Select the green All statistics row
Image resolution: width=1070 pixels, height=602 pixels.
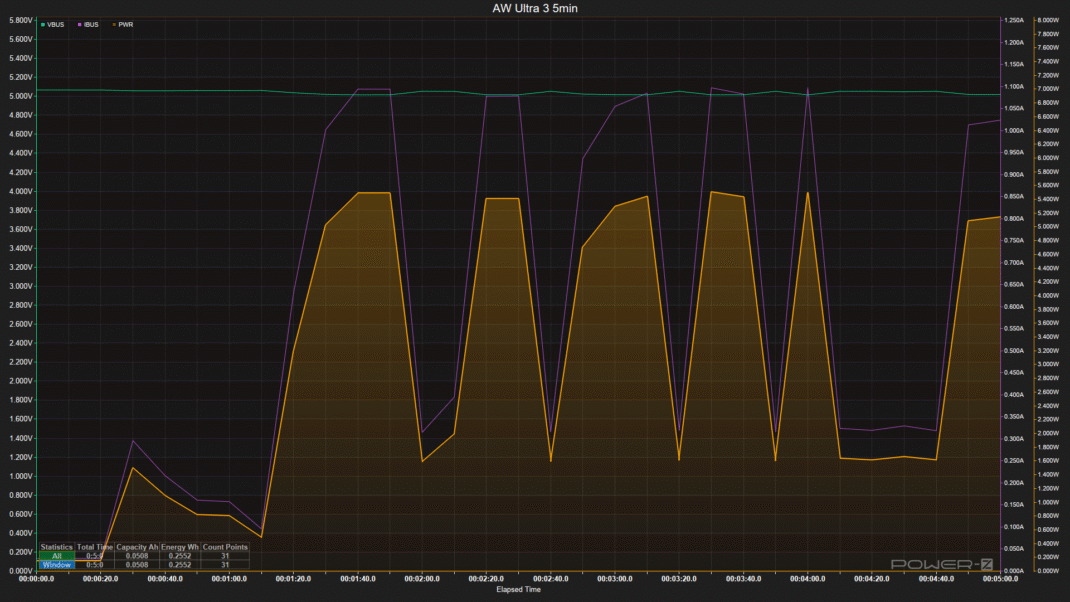coord(56,556)
